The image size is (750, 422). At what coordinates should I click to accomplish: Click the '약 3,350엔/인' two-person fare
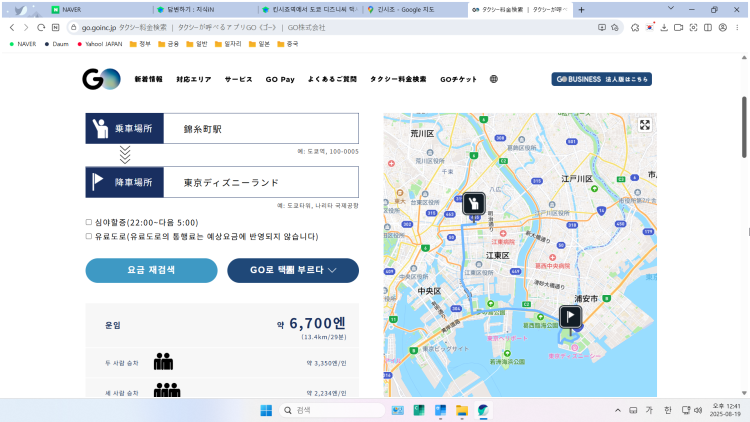click(x=326, y=363)
